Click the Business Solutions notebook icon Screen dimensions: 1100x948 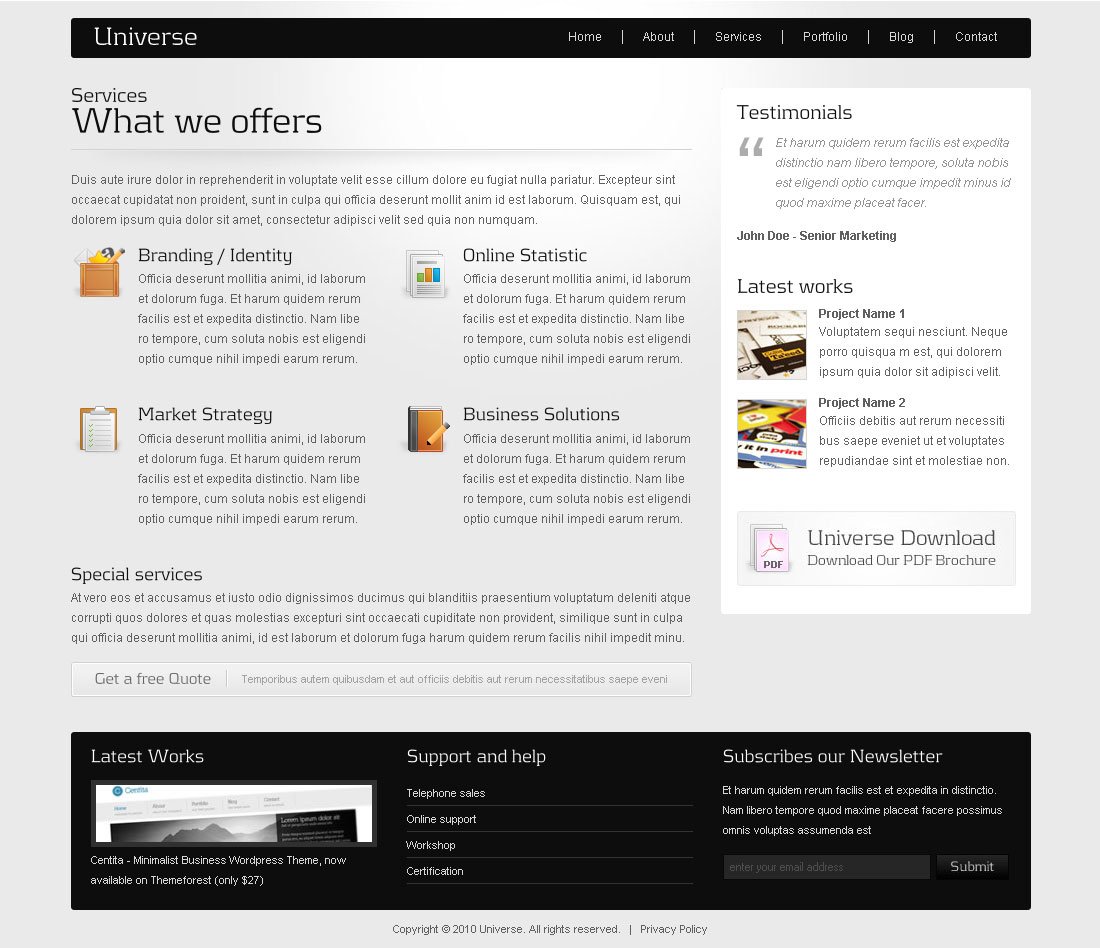[x=427, y=429]
